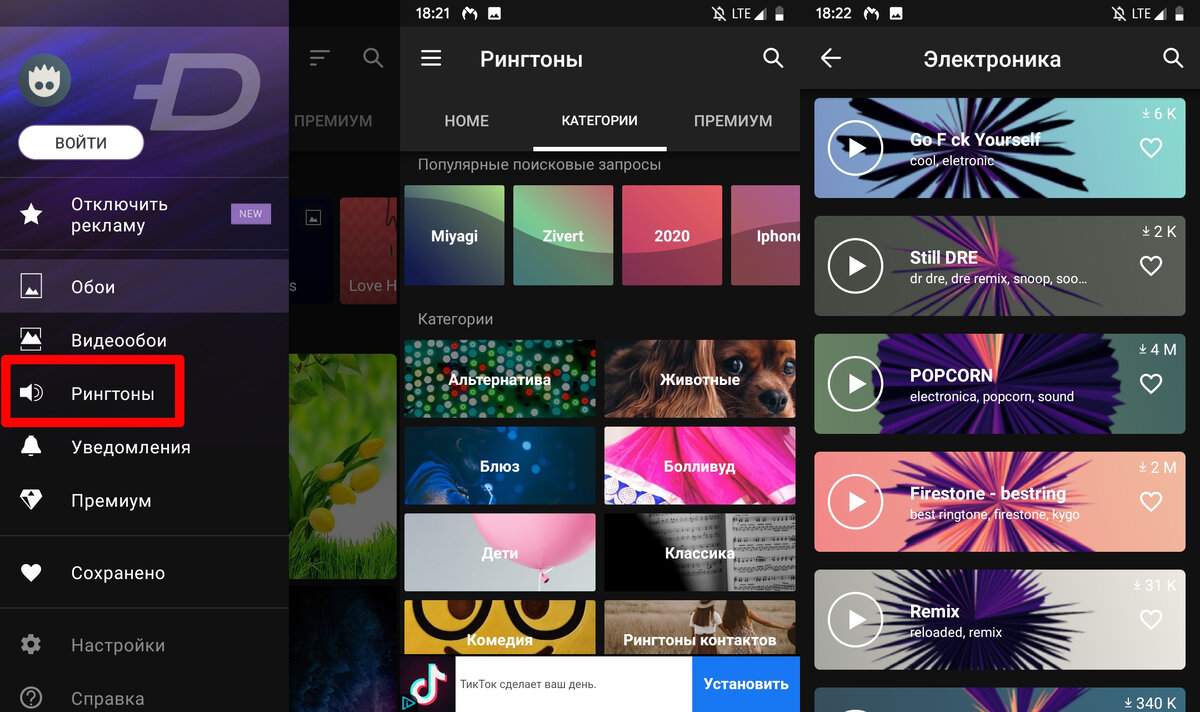The width and height of the screenshot is (1200, 712).
Task: Tap the NEW badge on Отключить рекламу
Action: point(251,214)
